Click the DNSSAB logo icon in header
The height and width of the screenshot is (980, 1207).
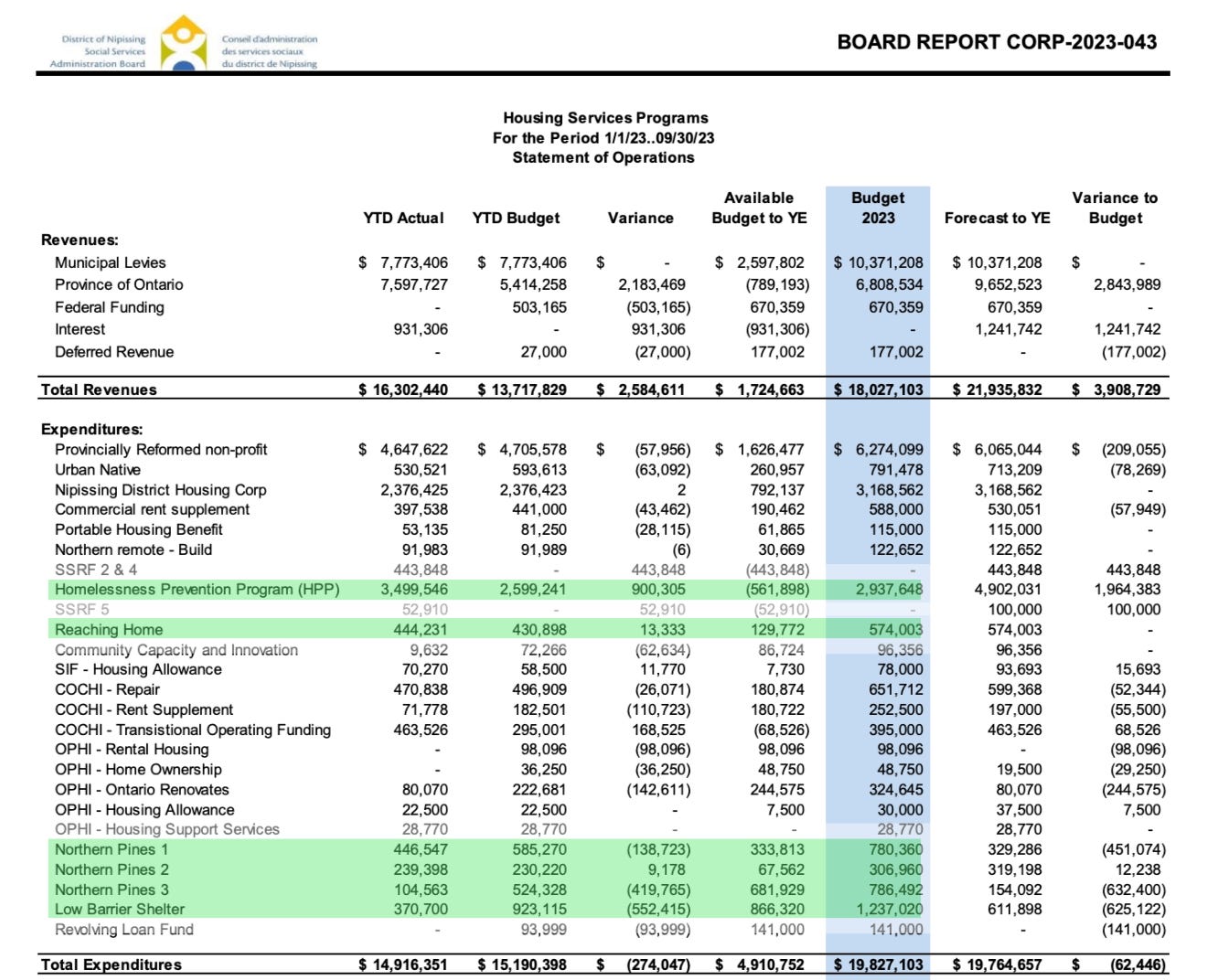click(183, 42)
